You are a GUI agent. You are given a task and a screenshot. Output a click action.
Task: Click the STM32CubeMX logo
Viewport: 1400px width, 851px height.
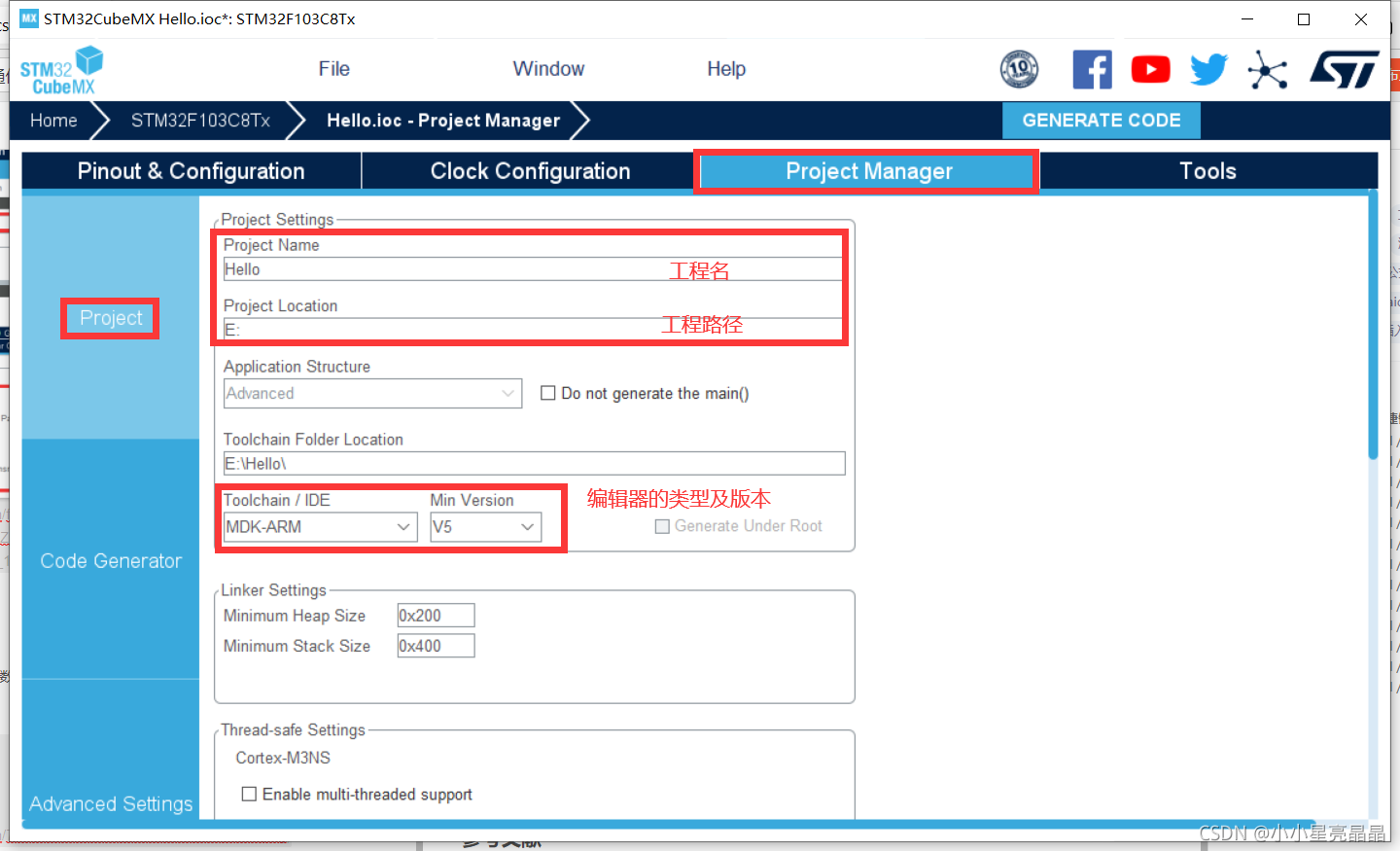61,70
